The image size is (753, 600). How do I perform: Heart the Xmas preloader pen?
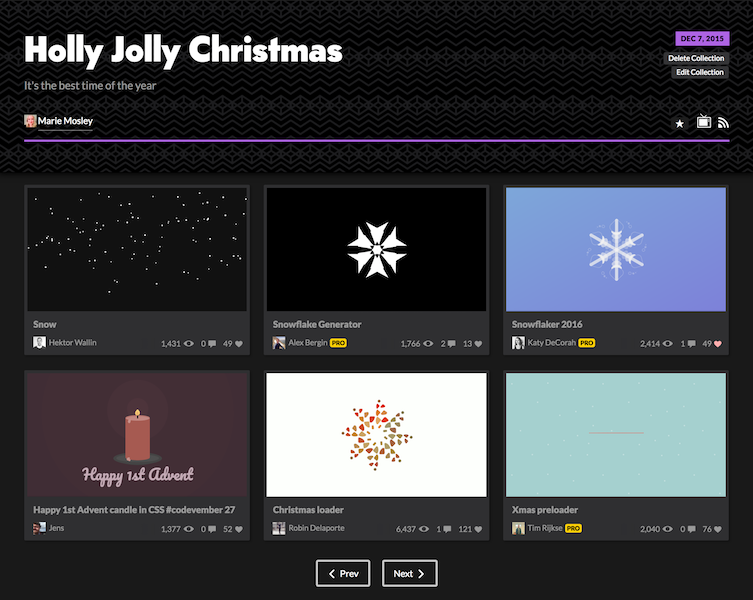coord(717,529)
